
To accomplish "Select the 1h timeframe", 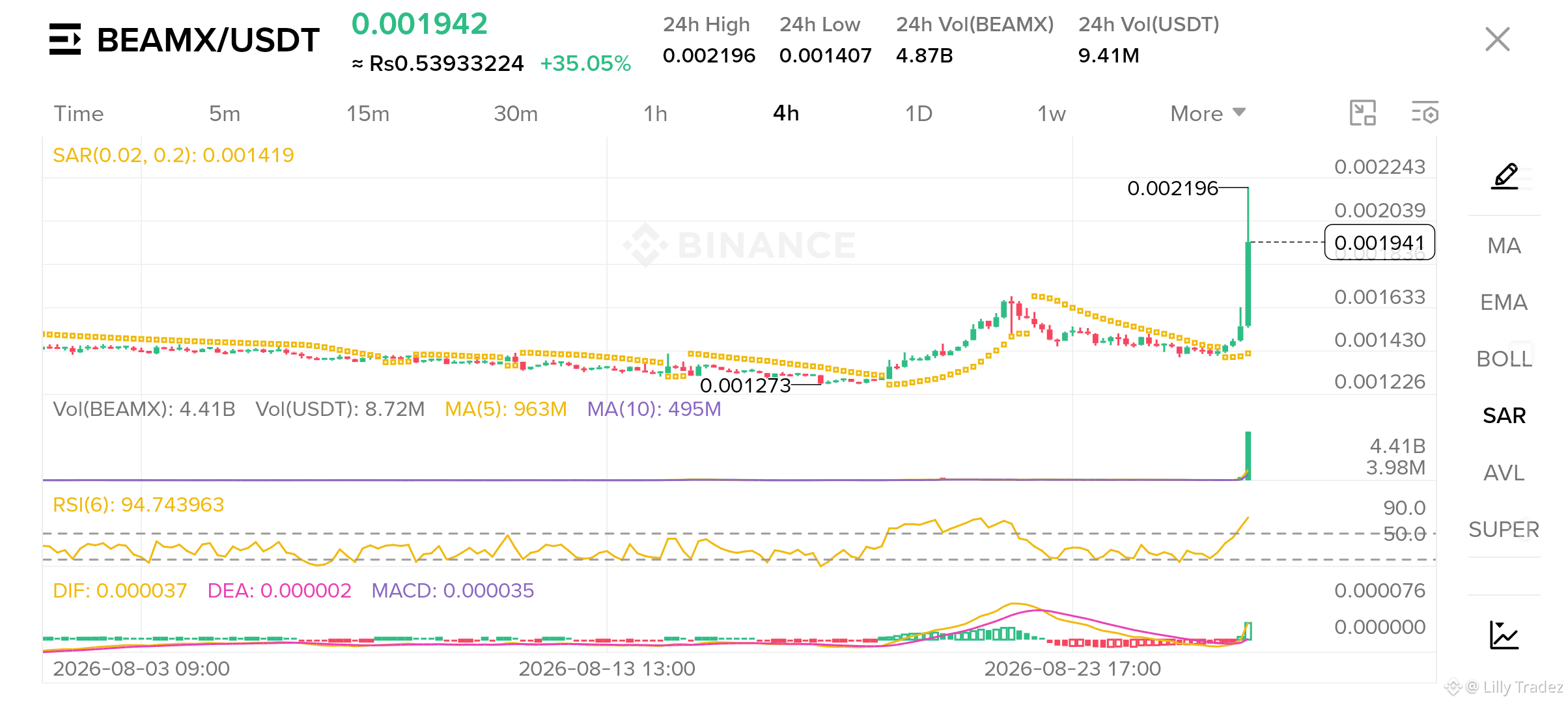I will coord(655,114).
